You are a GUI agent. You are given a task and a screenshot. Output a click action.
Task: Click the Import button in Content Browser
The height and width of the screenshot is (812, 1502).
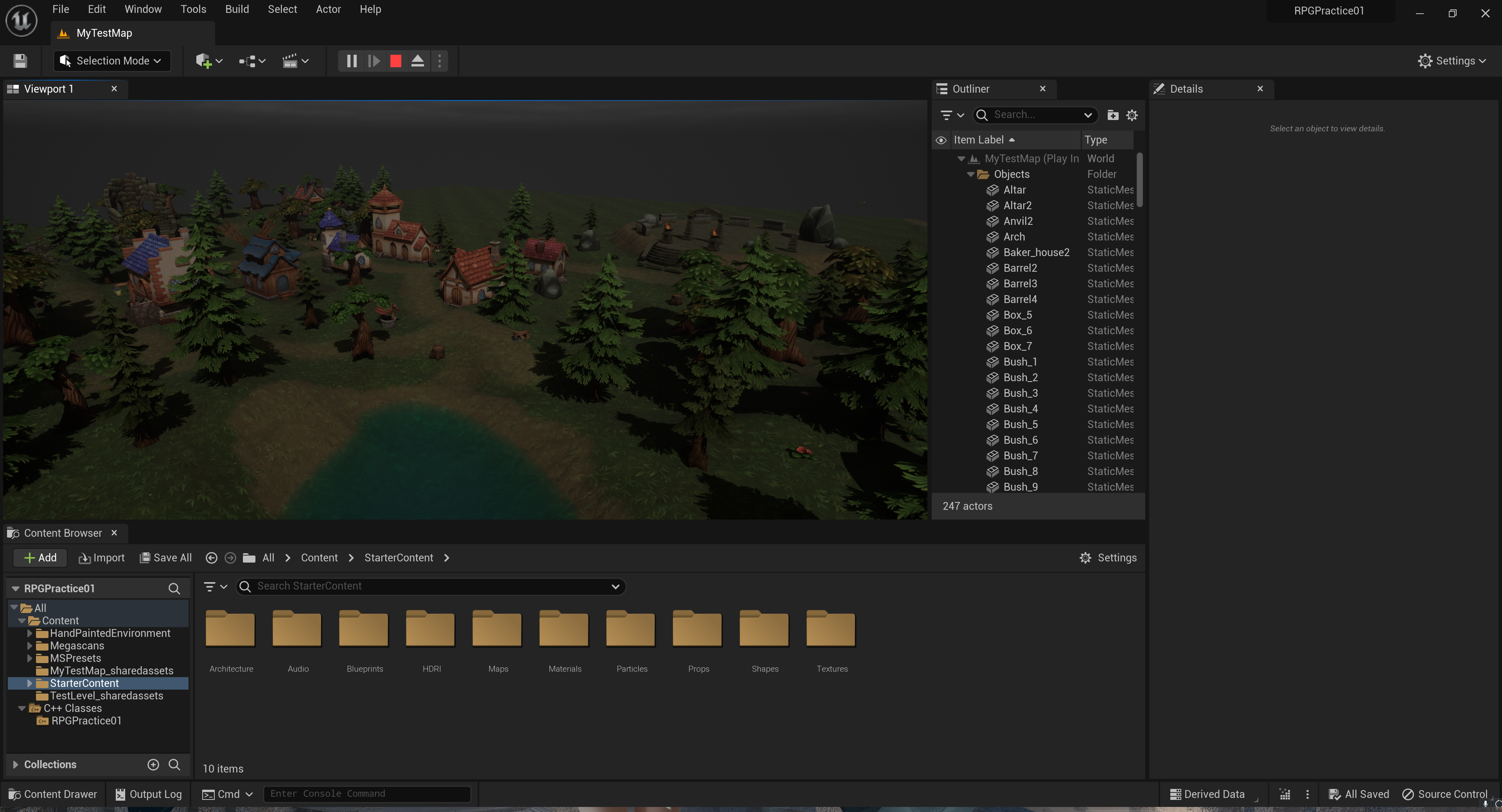[x=101, y=558]
